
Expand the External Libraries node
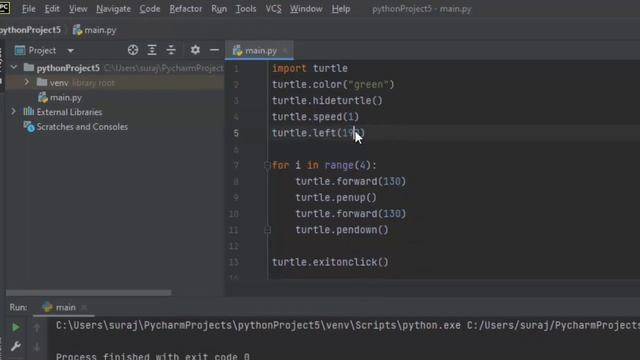tap(13, 111)
